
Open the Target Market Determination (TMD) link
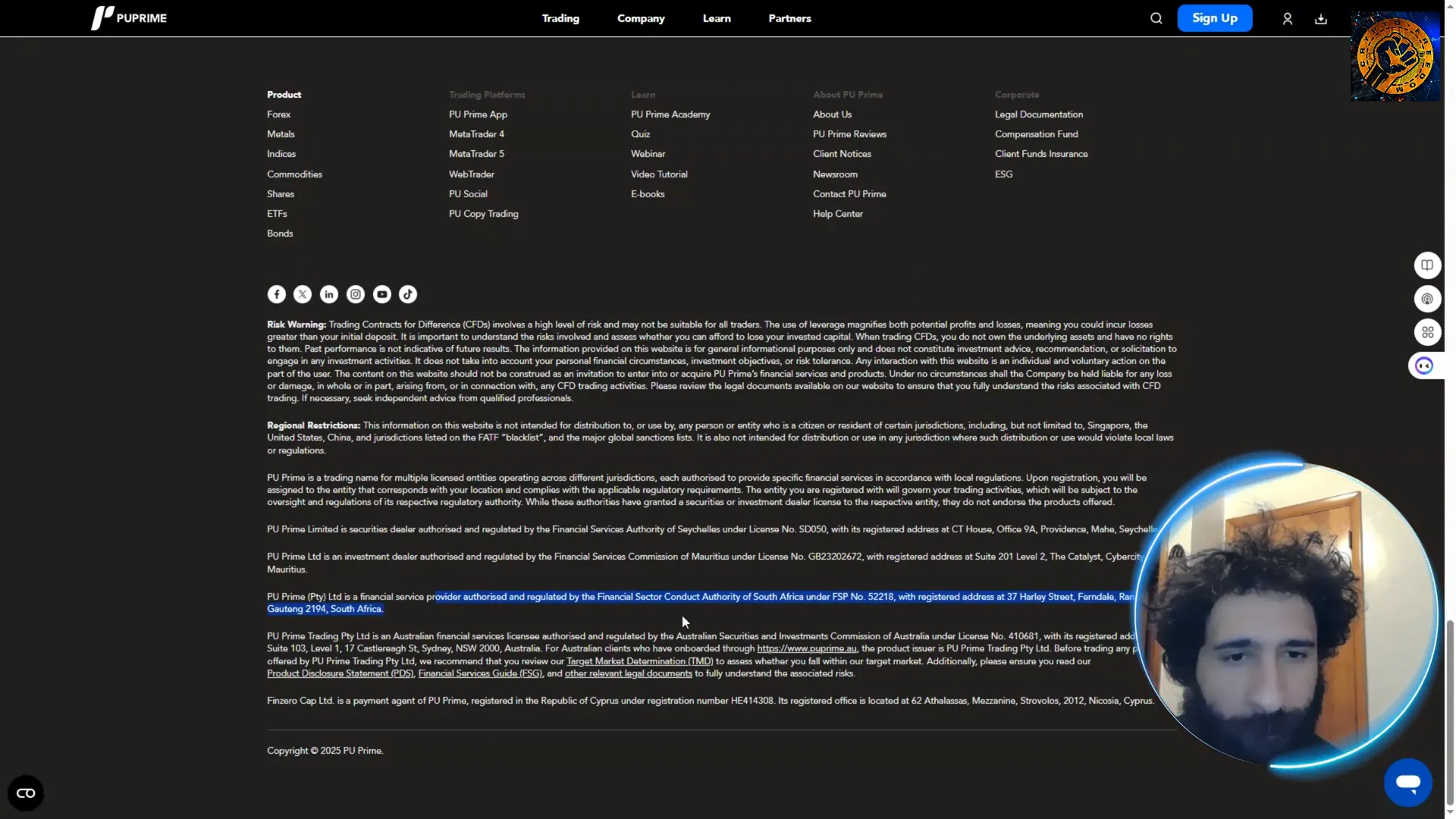(639, 661)
